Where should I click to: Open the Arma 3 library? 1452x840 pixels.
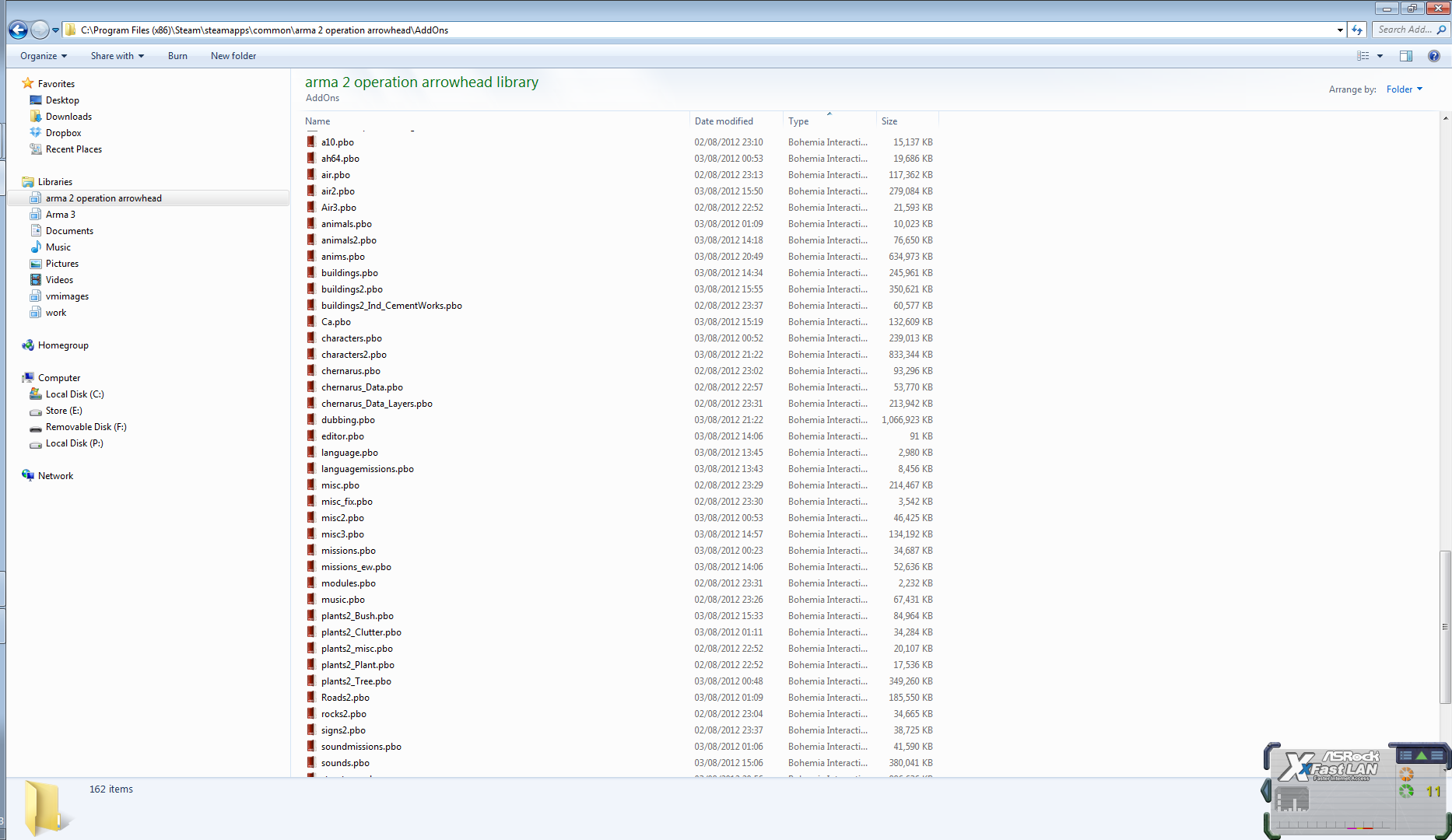coord(60,215)
